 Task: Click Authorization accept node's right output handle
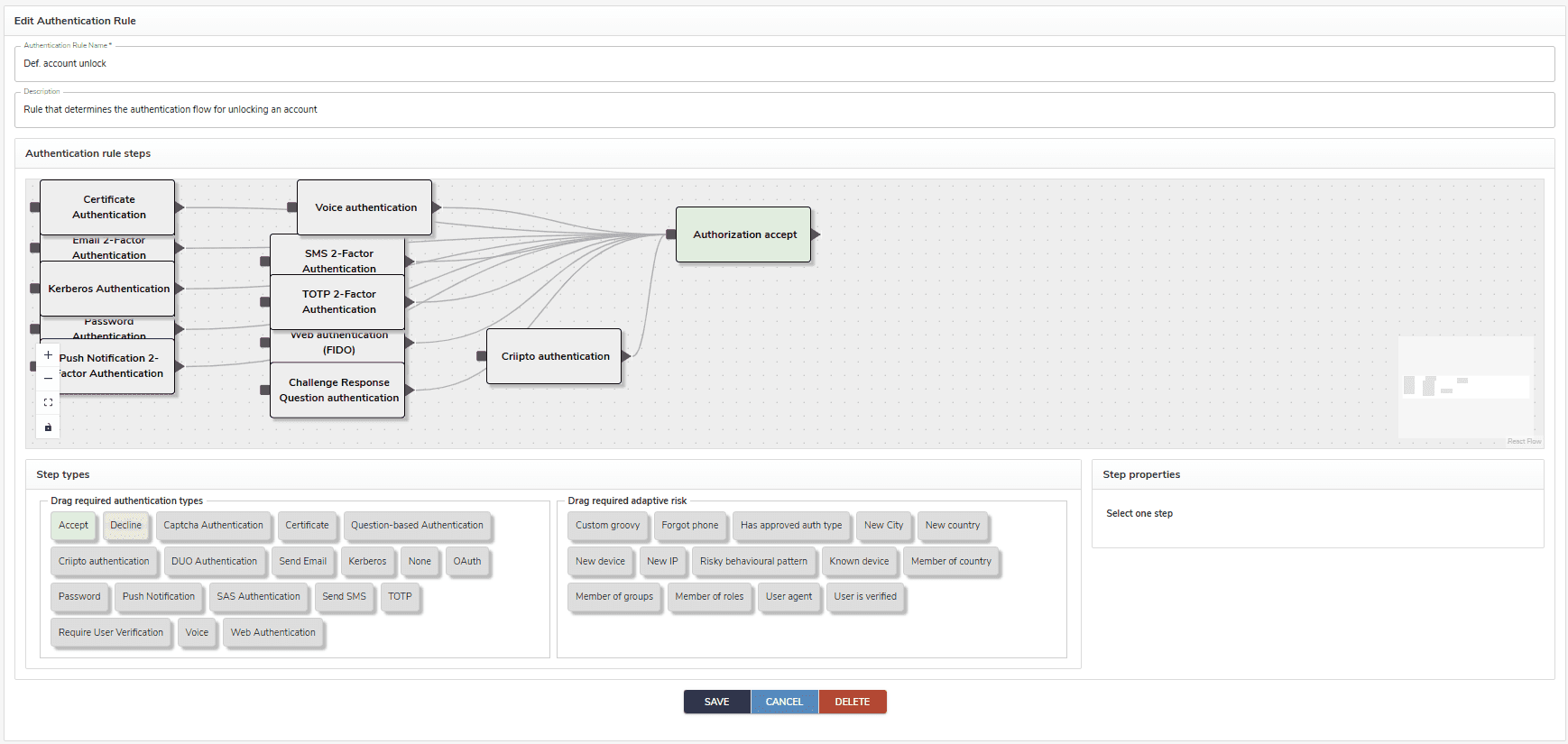[x=816, y=234]
